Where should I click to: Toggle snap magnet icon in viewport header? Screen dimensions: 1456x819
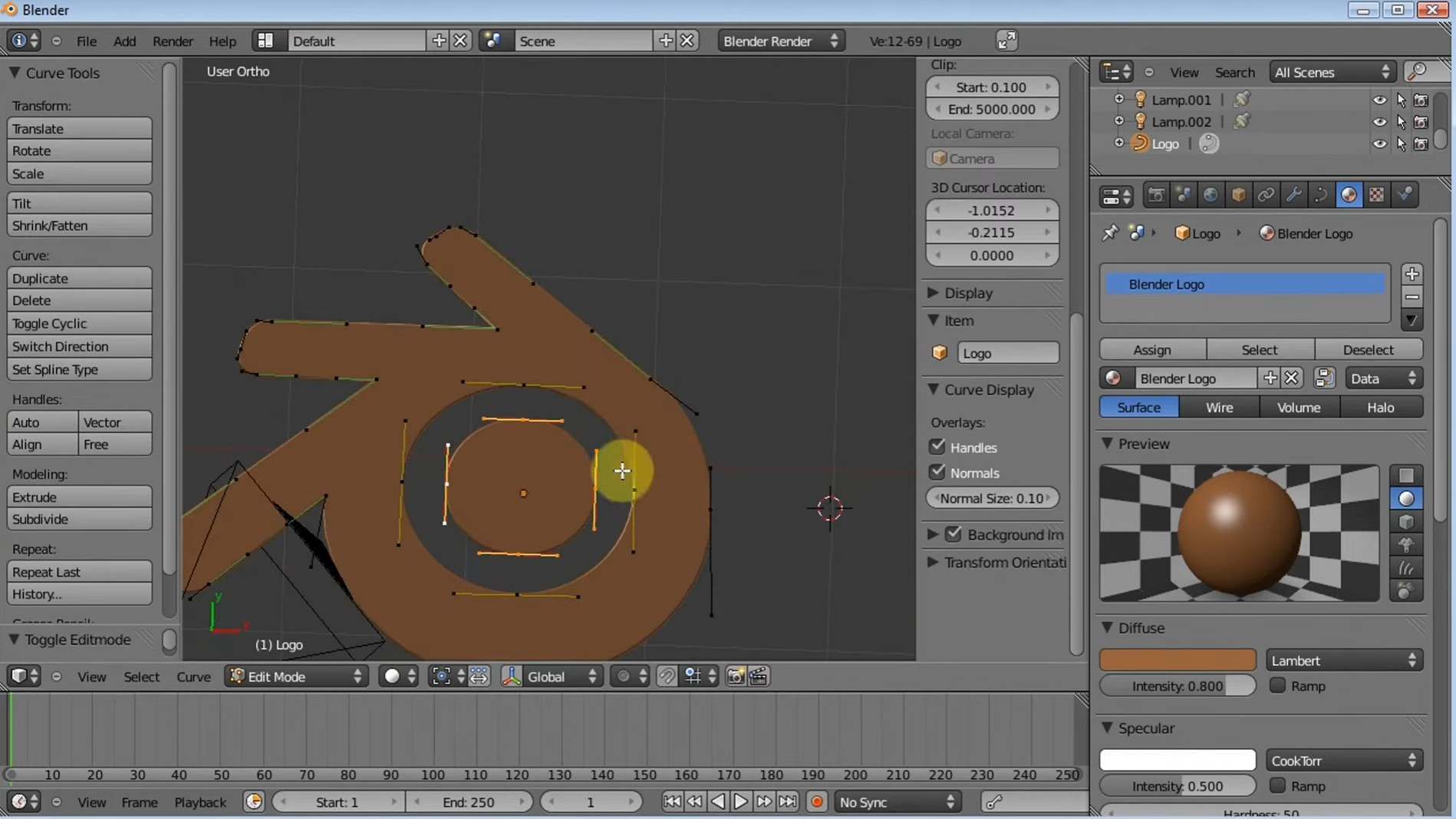pos(667,676)
